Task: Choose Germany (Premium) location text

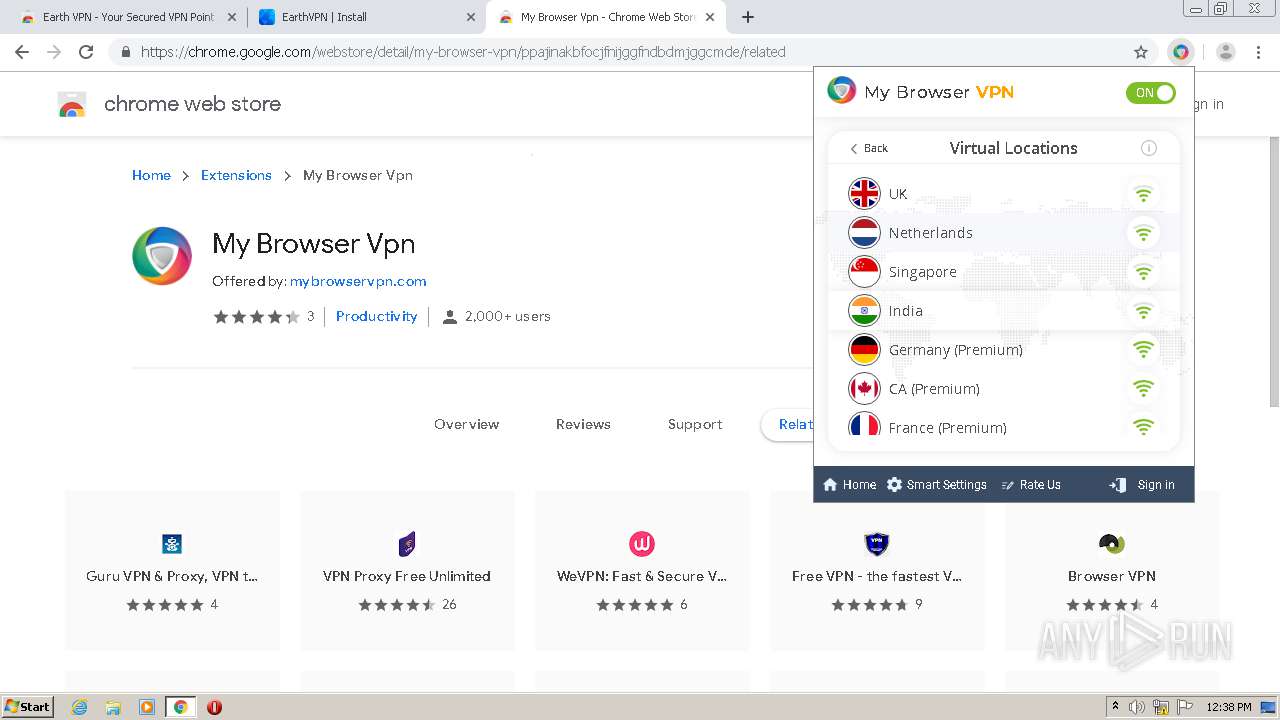Action: pos(955,350)
